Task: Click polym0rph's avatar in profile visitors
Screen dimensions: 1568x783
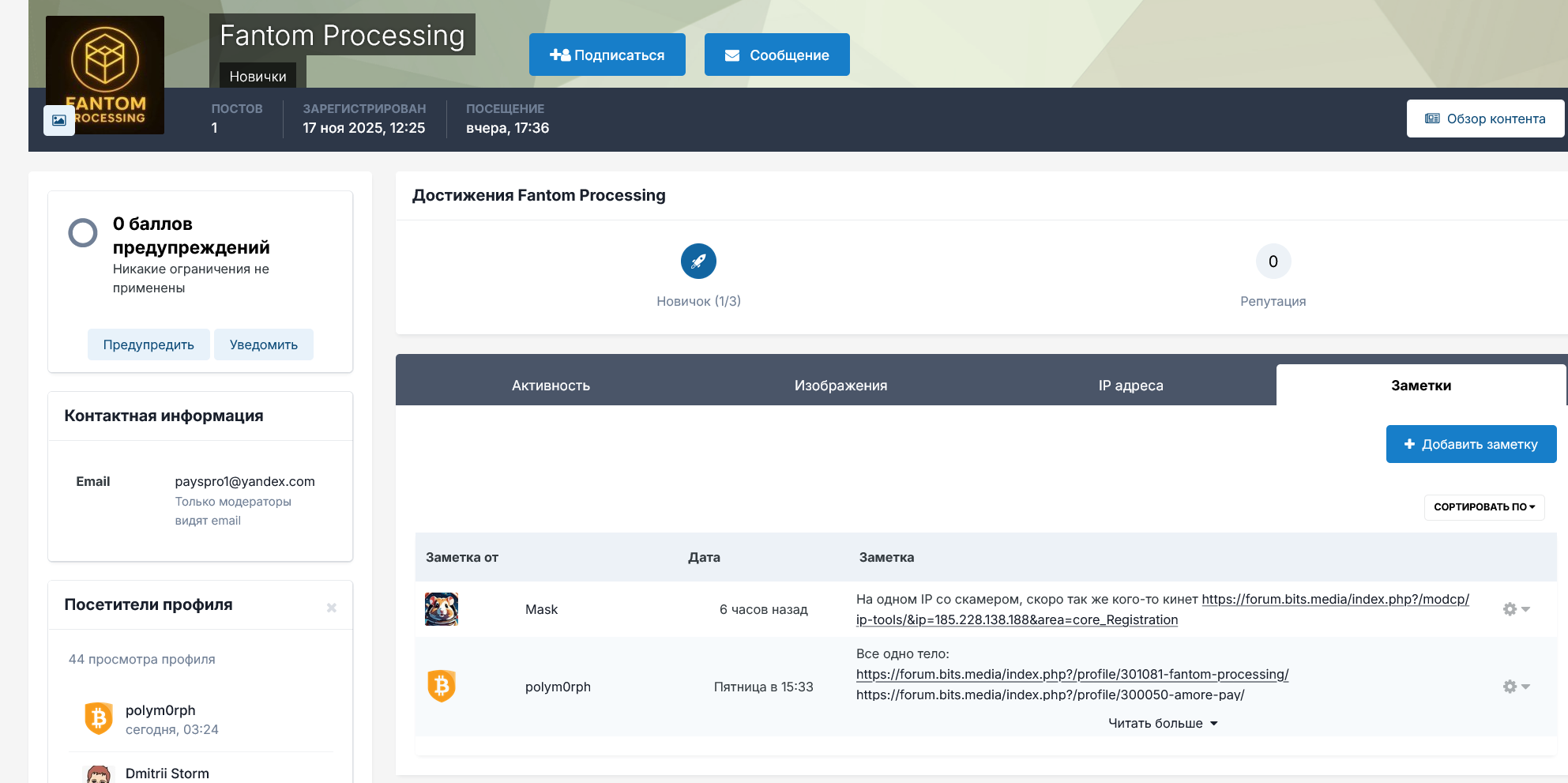Action: [x=99, y=719]
